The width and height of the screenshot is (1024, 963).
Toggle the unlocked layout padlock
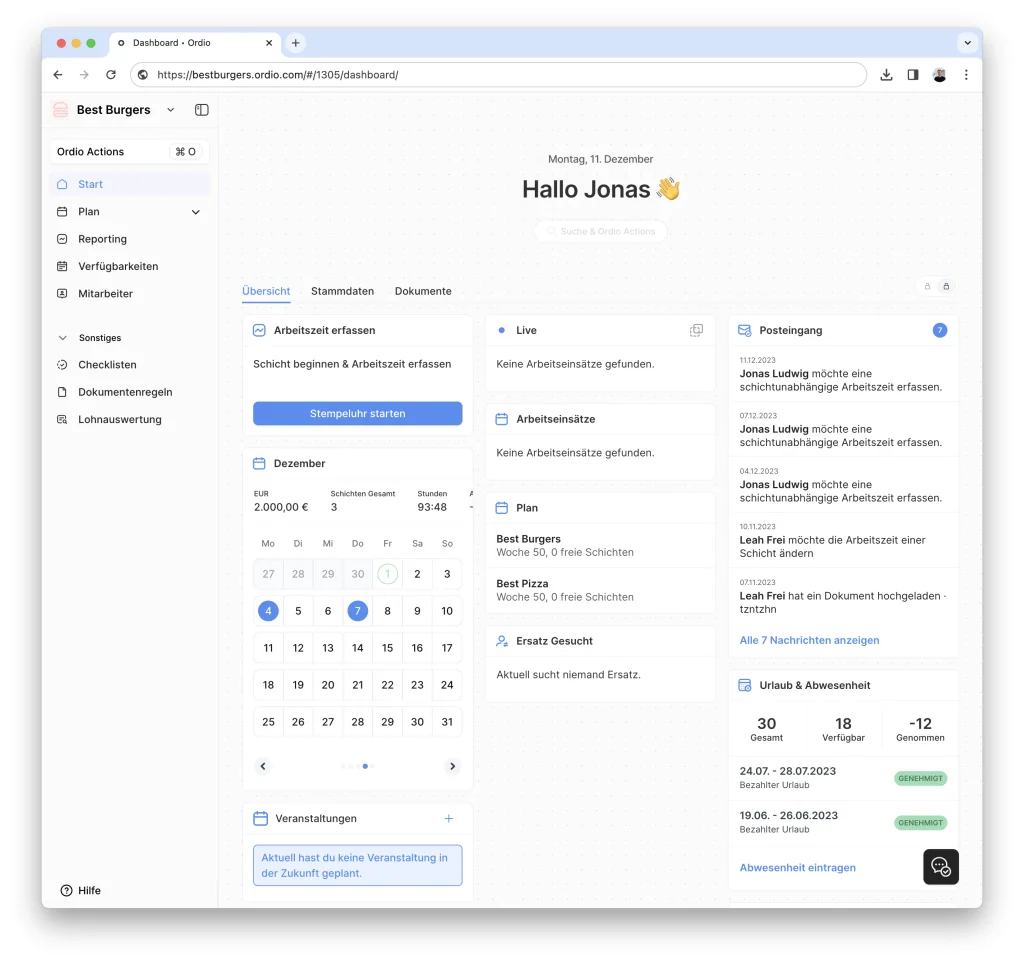pyautogui.click(x=927, y=287)
